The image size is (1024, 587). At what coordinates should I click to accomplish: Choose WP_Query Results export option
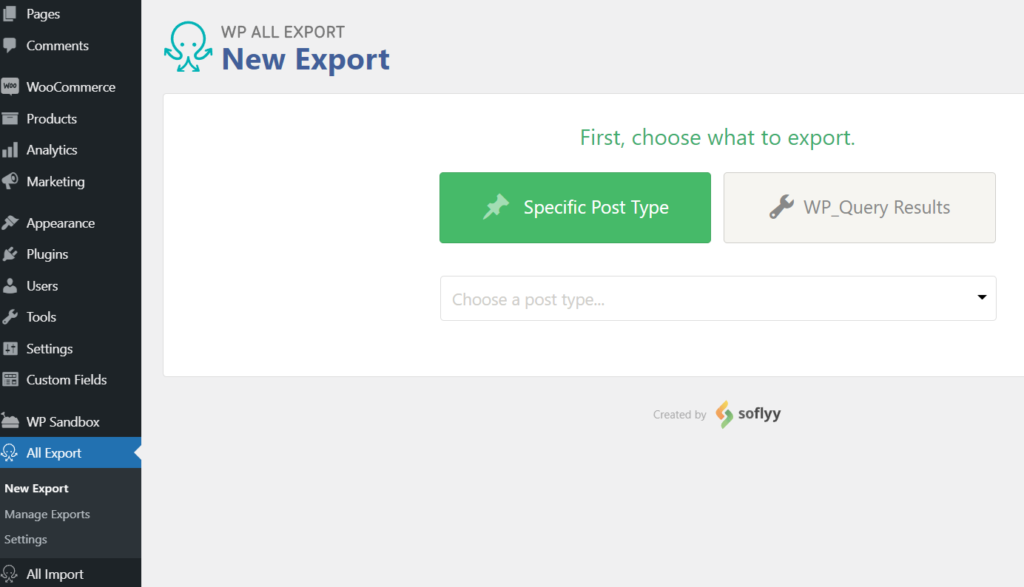tap(859, 208)
